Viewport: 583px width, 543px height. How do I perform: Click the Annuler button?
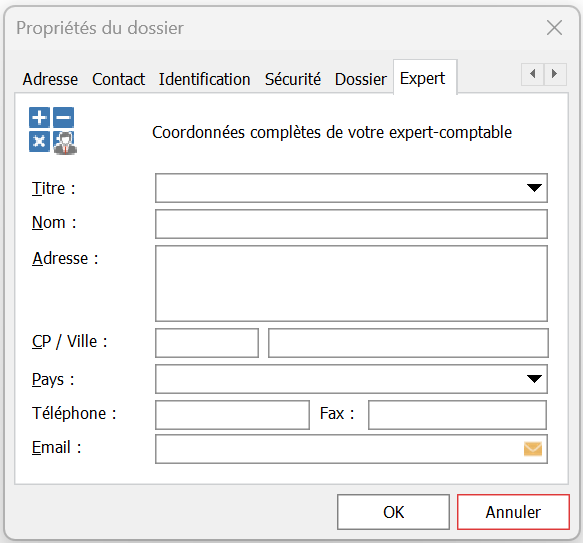513,512
